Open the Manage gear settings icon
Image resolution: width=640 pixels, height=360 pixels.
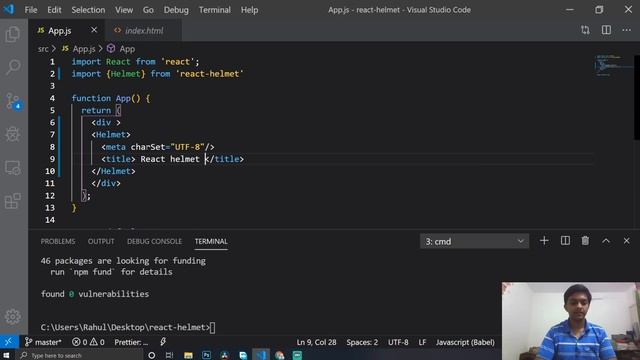click(13, 316)
